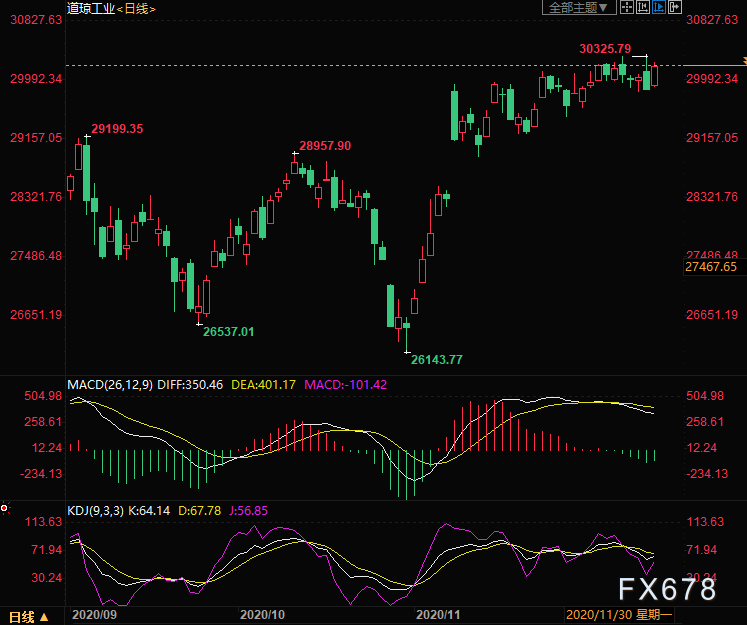The image size is (747, 625).
Task: Click the small red circle marker at left edge
Action: pyautogui.click(x=5, y=509)
